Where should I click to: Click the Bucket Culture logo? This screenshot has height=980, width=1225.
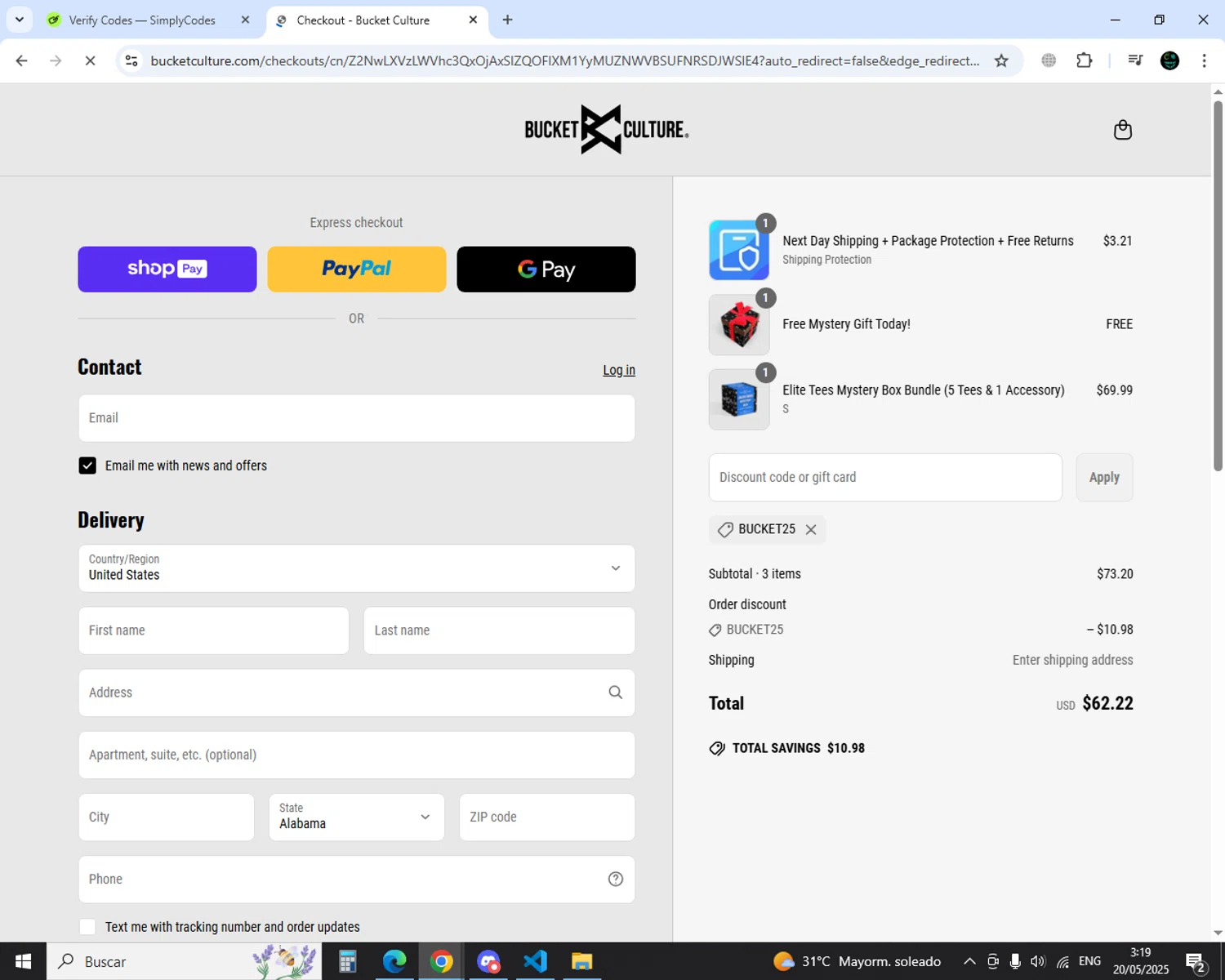[606, 129]
